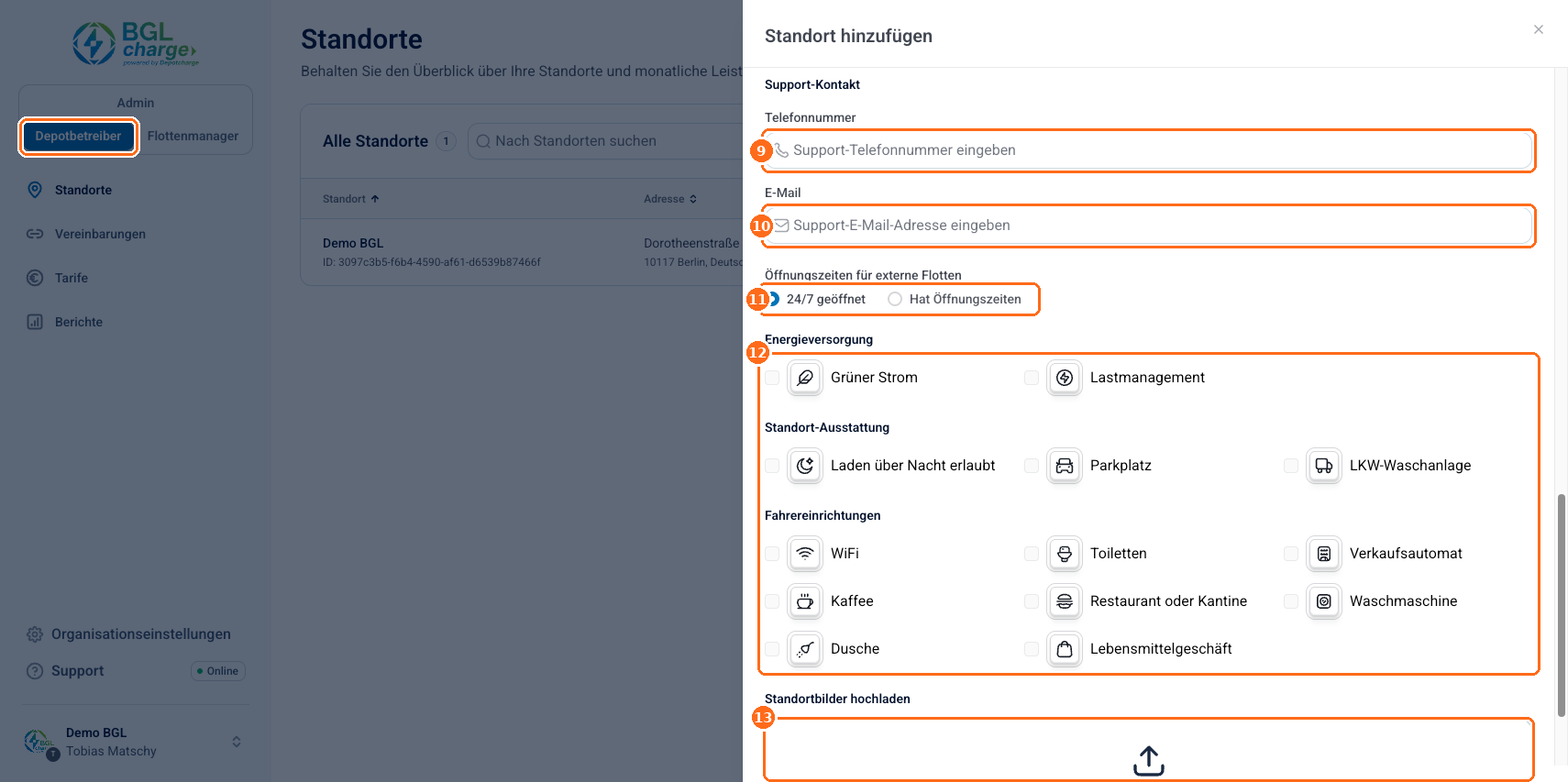Click the Kaffee cup icon
The image size is (1568, 782).
pos(805,601)
